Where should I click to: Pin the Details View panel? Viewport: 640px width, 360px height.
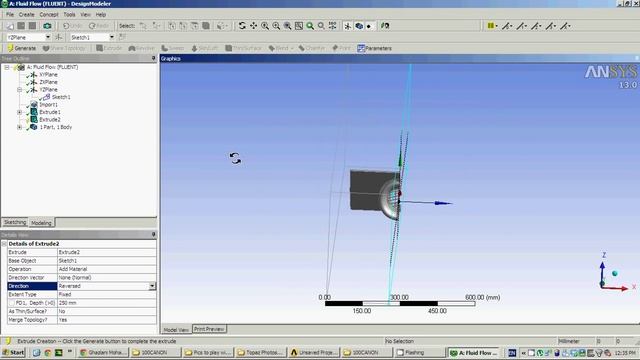153,235
